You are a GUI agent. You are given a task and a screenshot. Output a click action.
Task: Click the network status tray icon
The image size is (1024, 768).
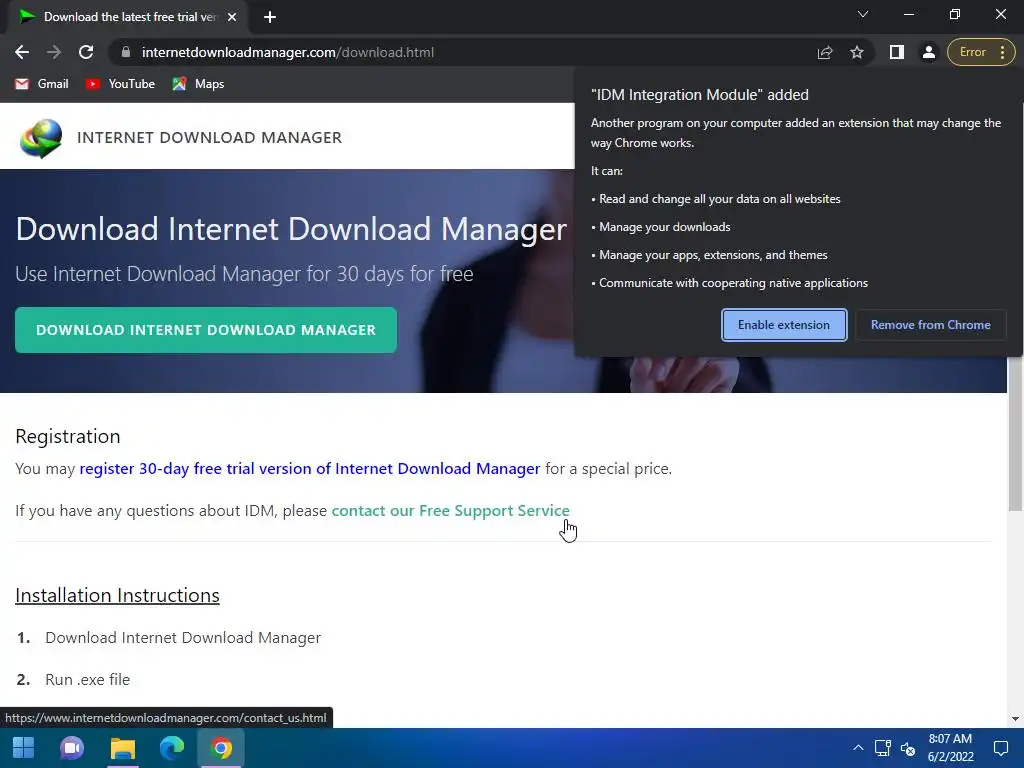883,748
